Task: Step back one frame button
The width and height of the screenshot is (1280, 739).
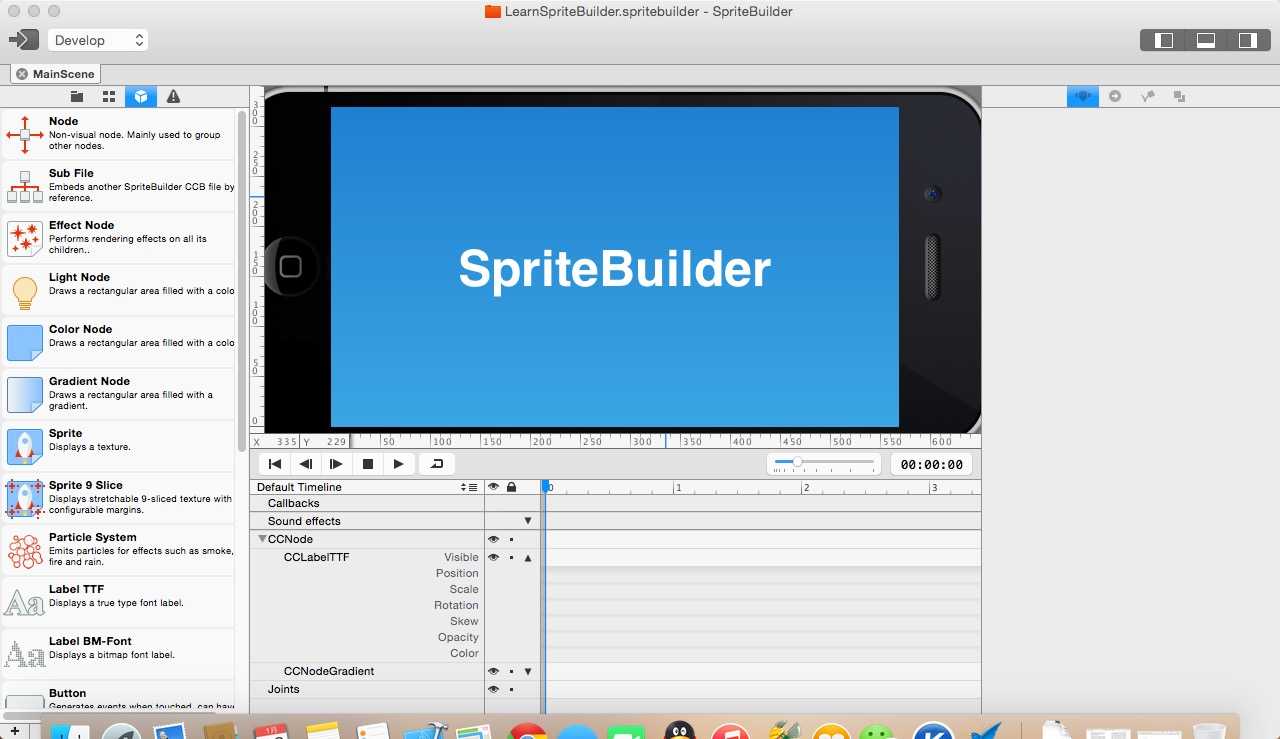Action: 305,464
